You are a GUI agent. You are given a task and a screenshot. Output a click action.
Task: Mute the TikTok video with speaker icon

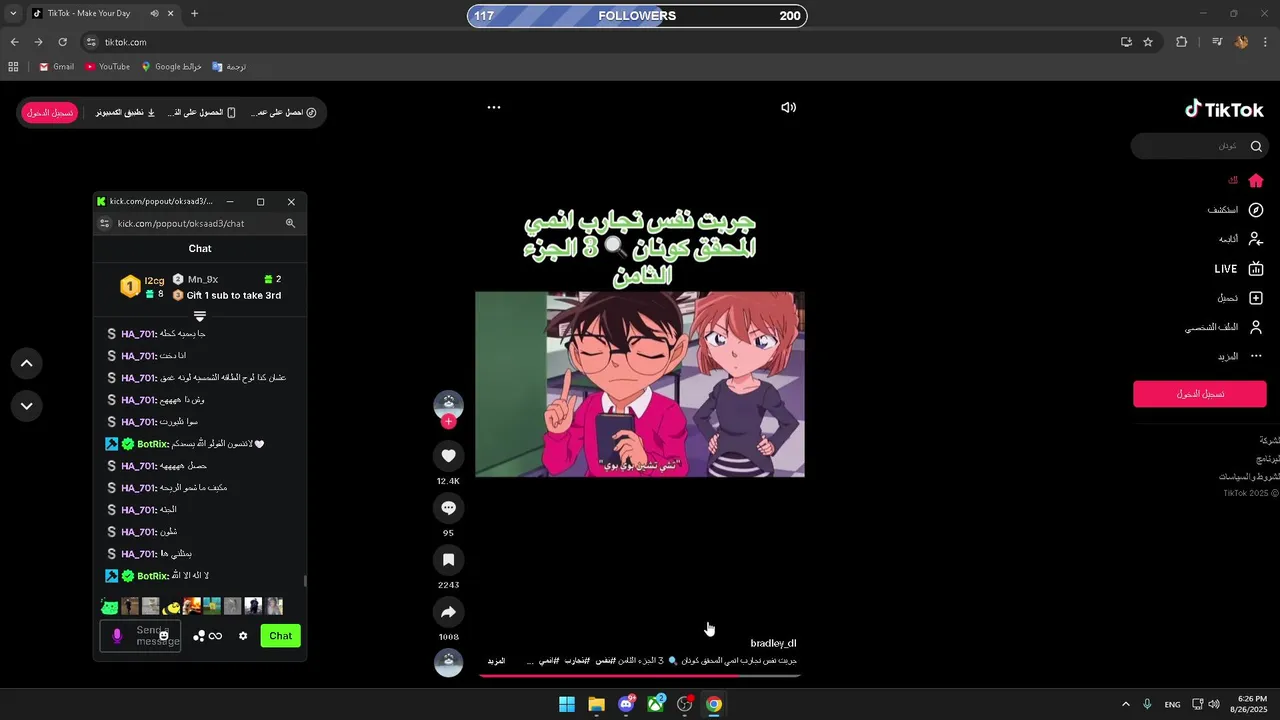point(788,107)
